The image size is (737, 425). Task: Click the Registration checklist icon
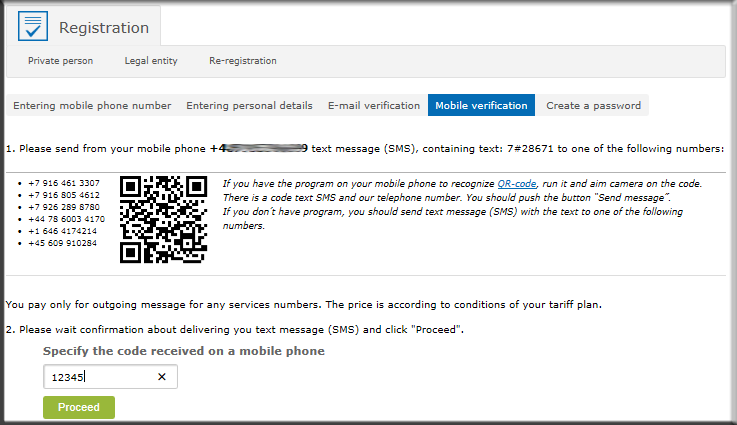33,26
